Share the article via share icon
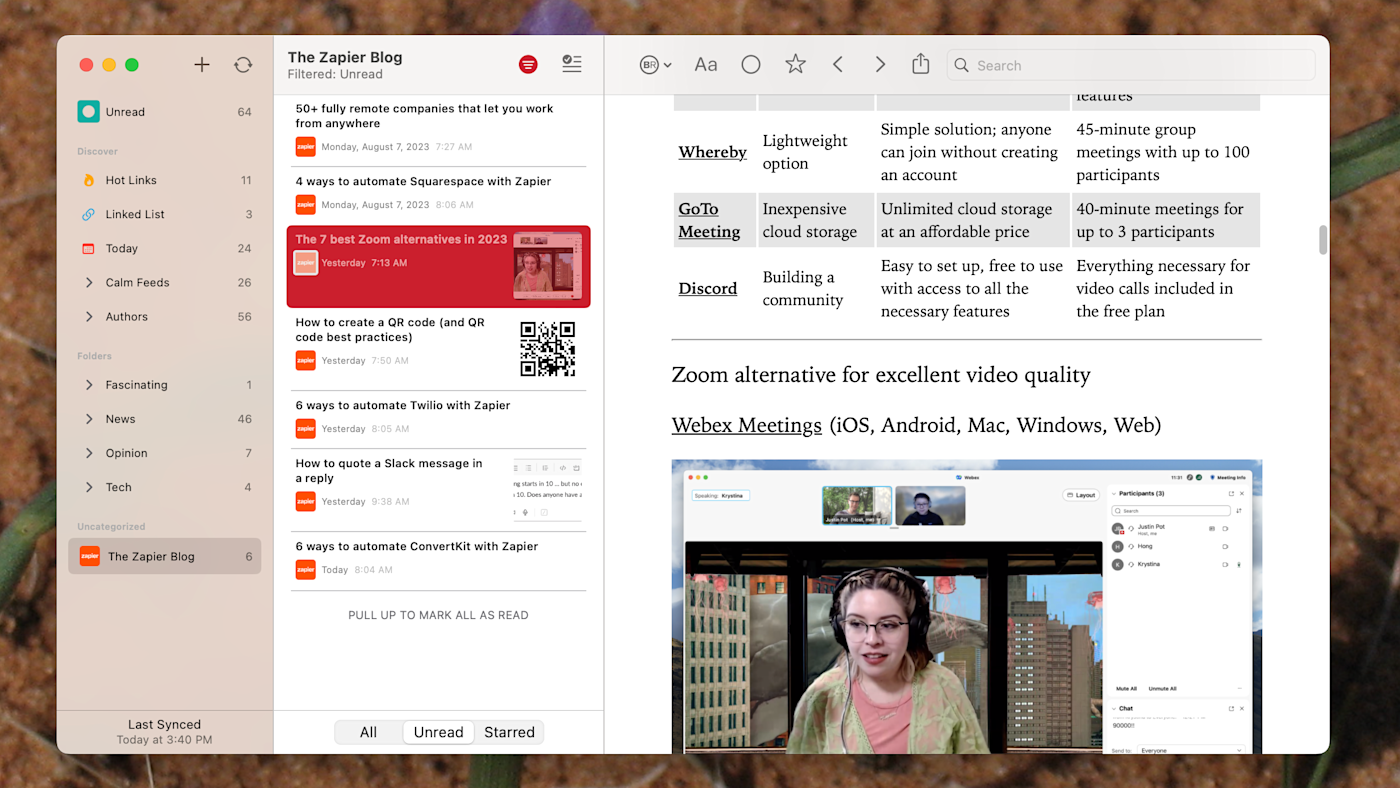 tap(921, 64)
